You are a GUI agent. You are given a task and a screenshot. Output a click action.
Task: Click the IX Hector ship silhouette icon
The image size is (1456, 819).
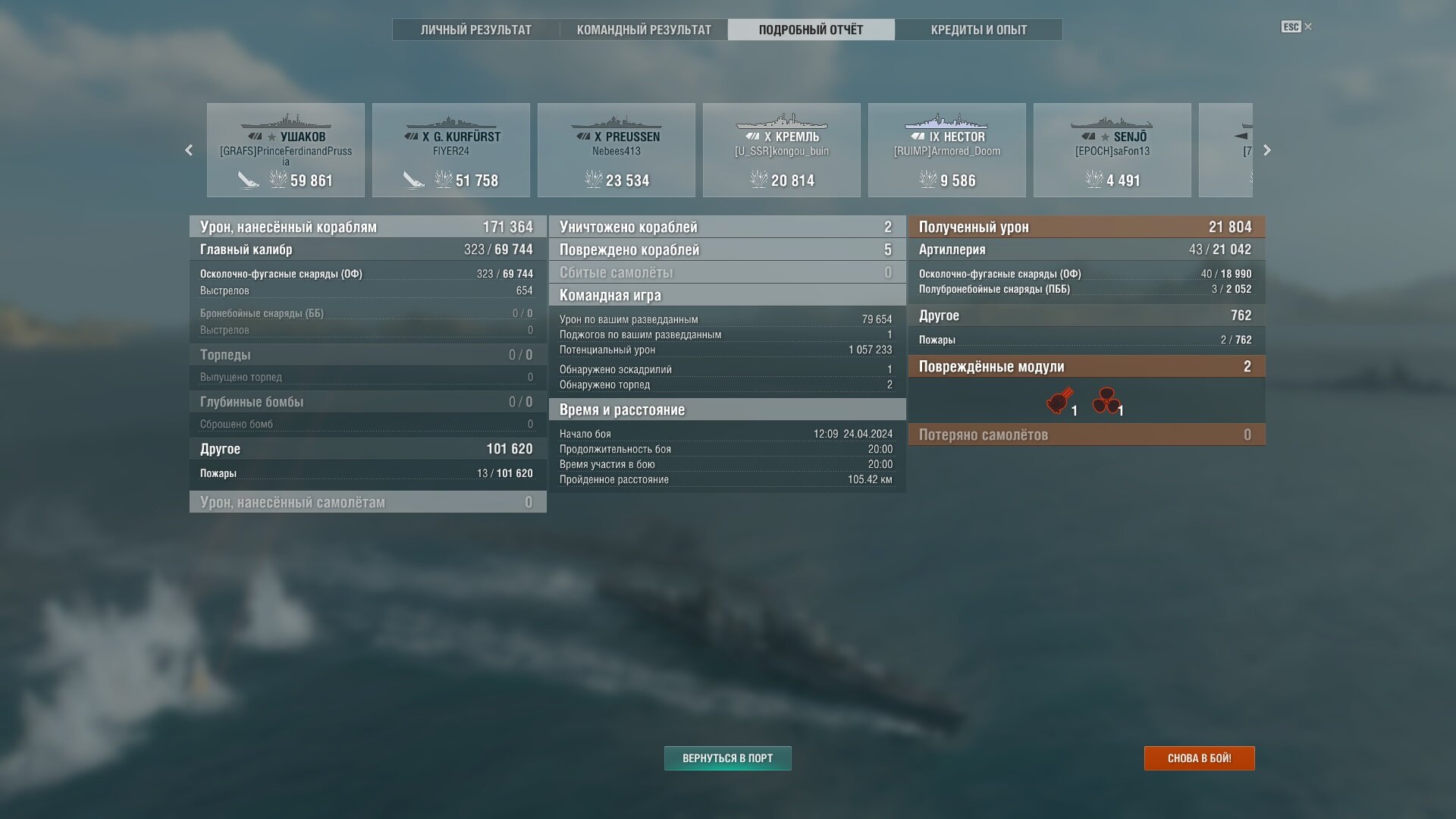(x=946, y=121)
